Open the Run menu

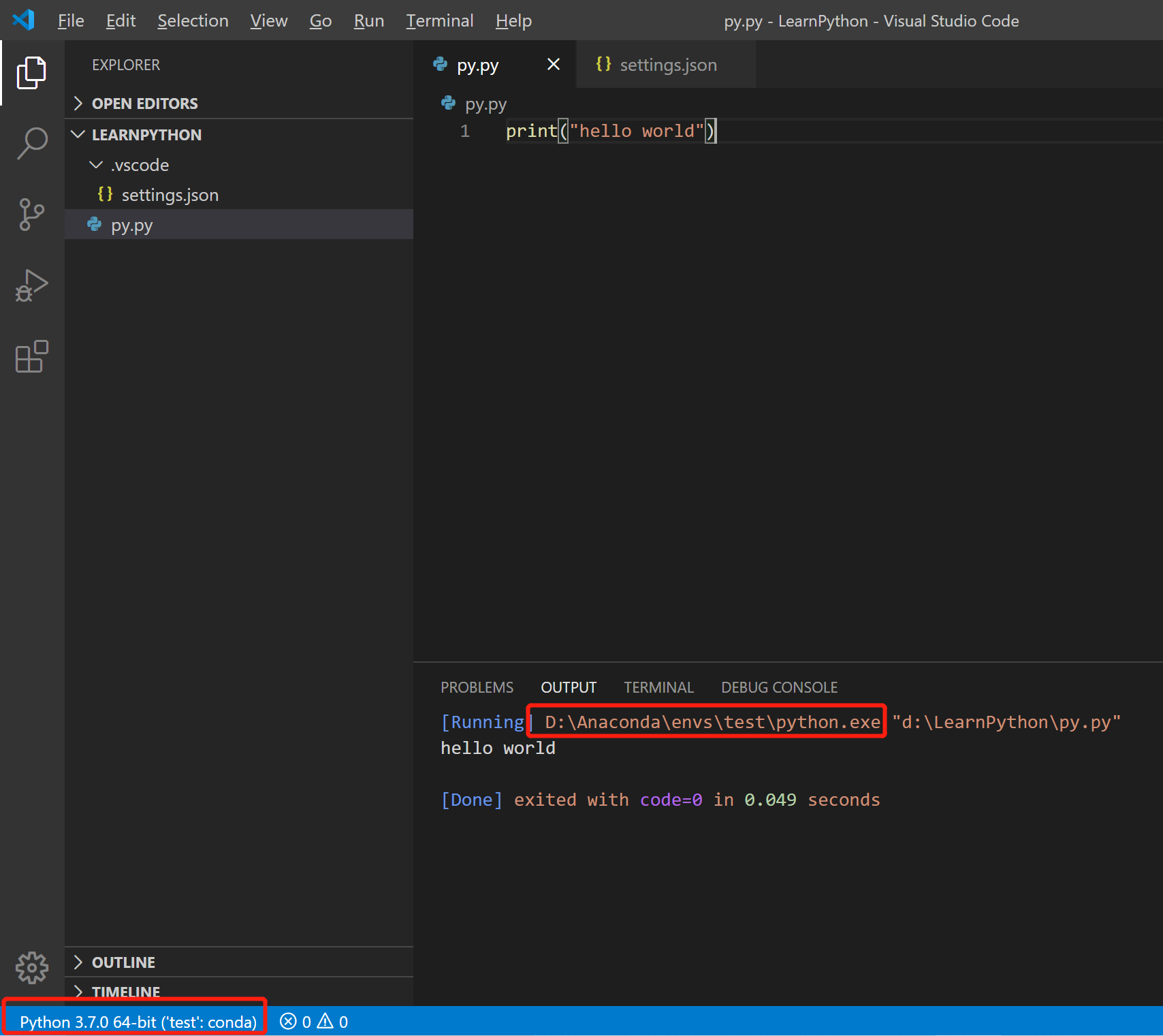tap(369, 20)
